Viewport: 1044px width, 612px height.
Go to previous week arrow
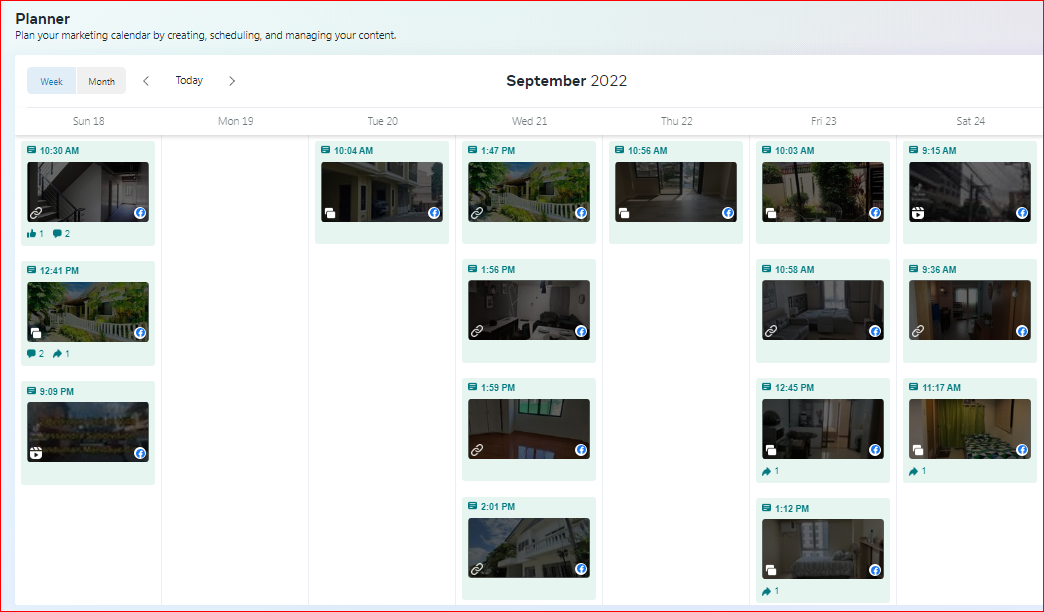point(146,81)
